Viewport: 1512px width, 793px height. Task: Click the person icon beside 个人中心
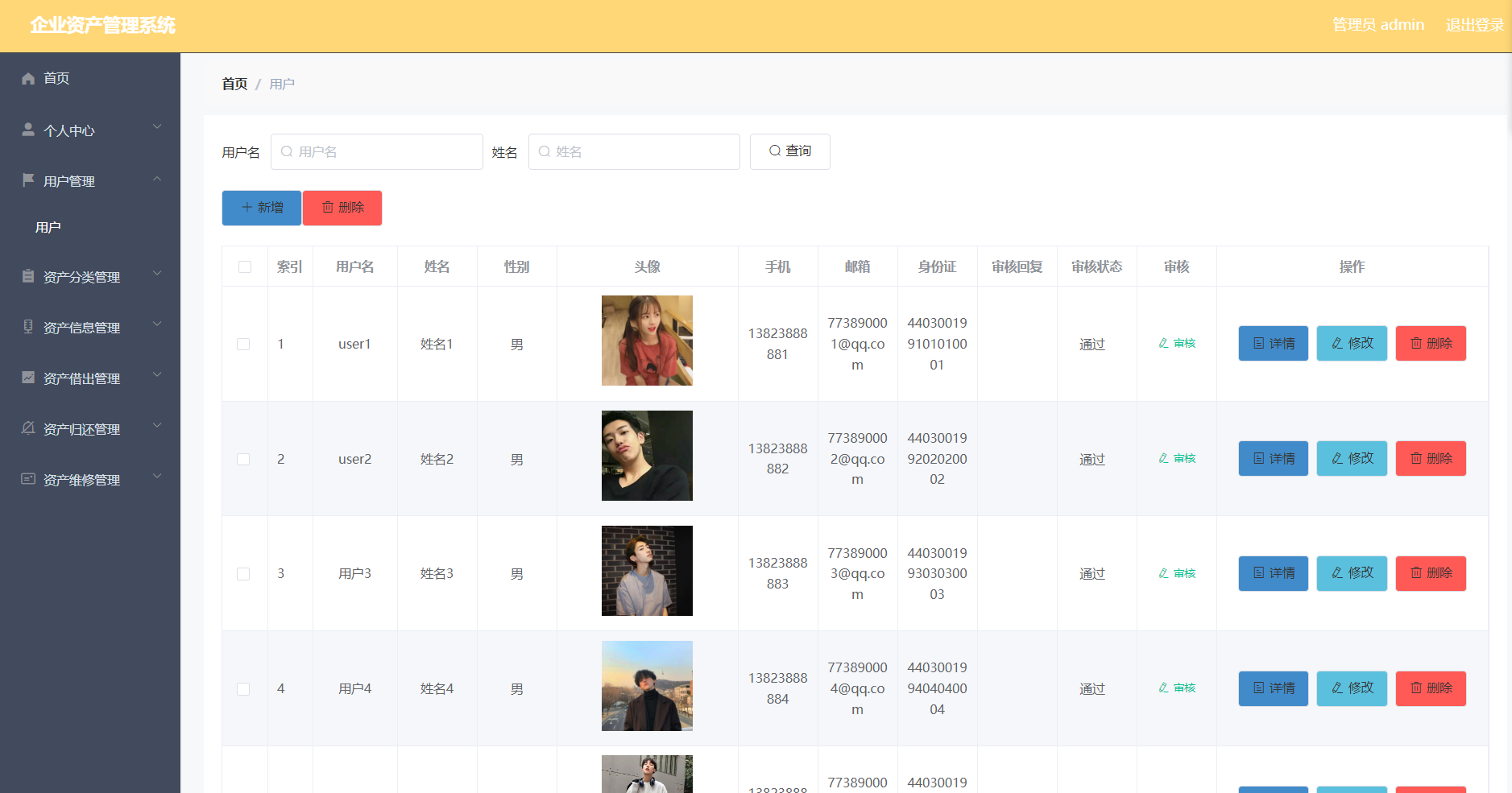[x=28, y=129]
